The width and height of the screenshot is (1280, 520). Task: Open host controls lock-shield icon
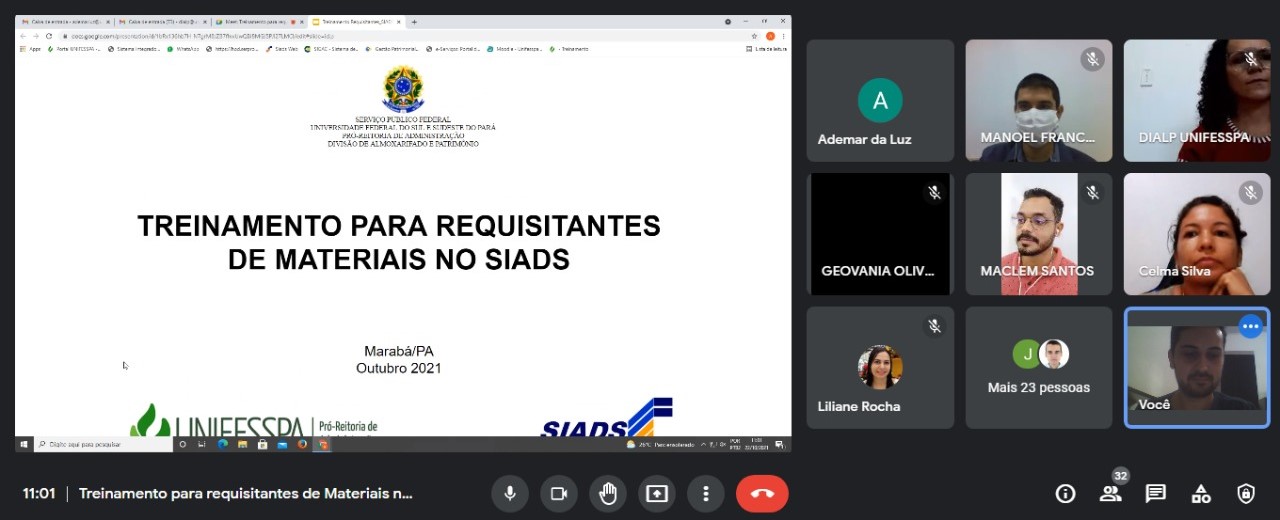tap(1246, 493)
